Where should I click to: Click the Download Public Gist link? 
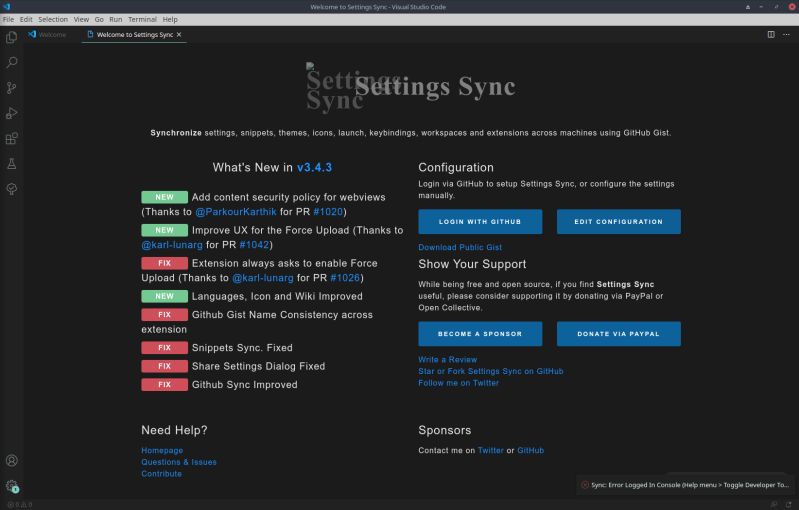tap(460, 247)
